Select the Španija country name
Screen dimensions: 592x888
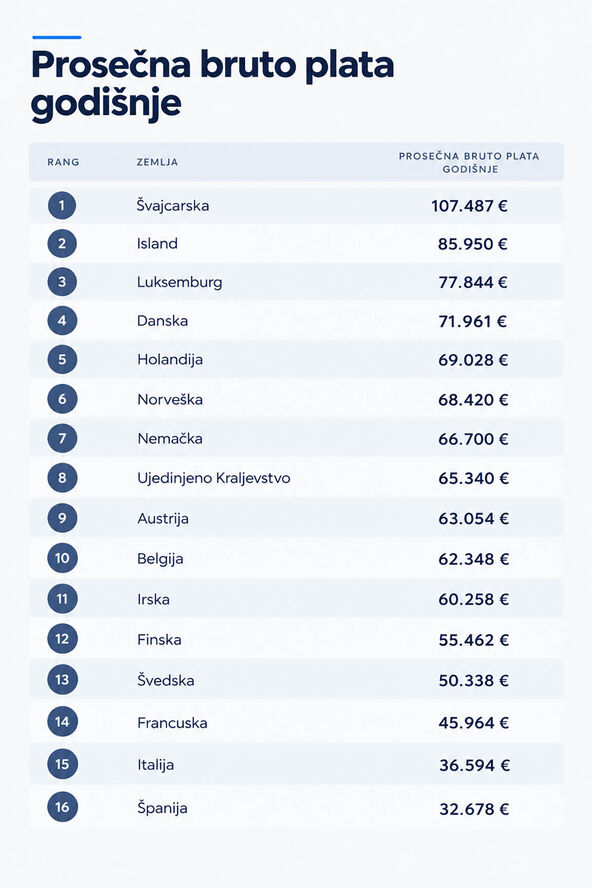(x=162, y=808)
